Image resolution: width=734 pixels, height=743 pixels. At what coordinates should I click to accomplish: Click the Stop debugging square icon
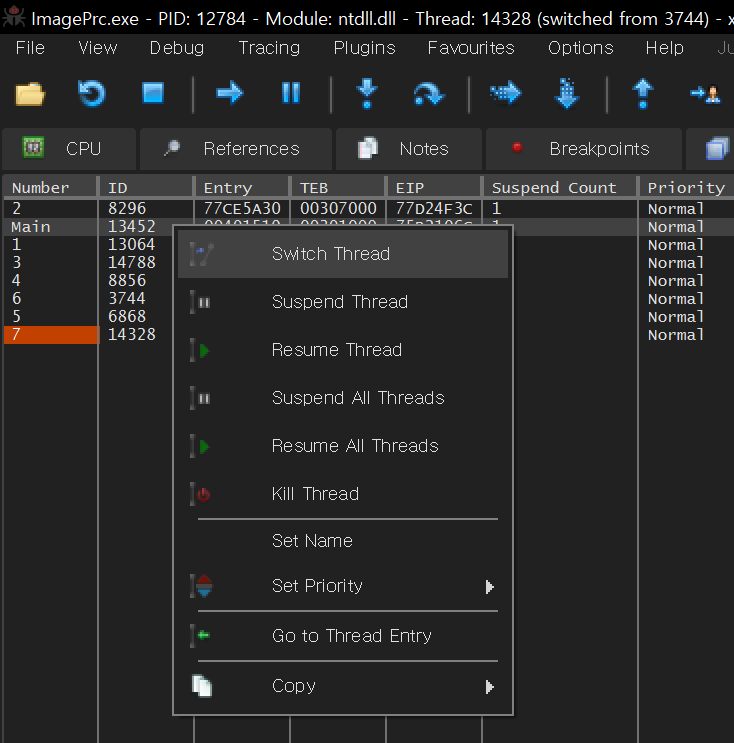153,93
